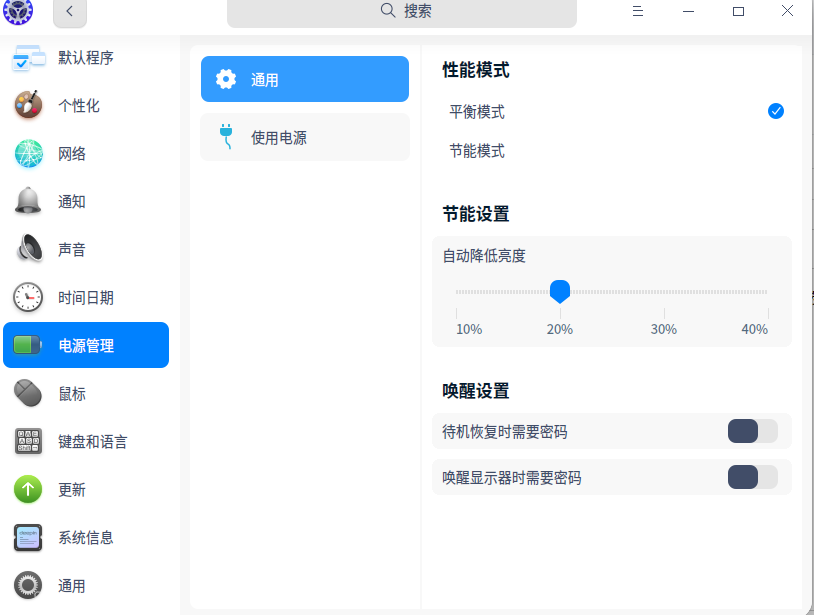The image size is (814, 615).
Task: Select the 电源管理 battery icon
Action: (28, 345)
